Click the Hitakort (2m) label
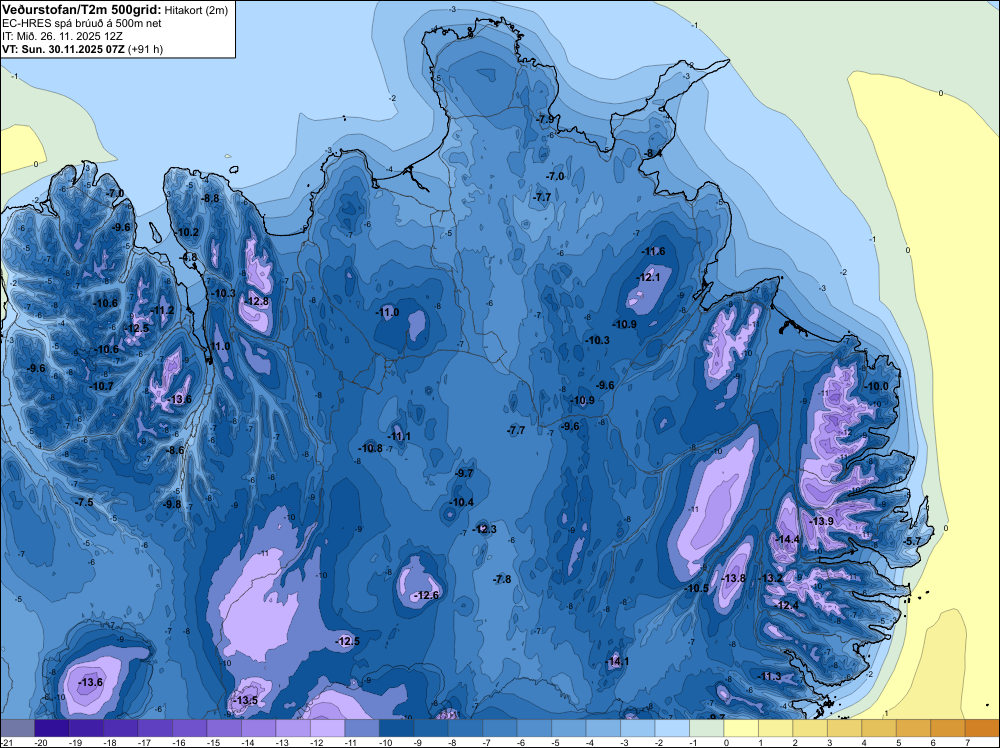Image resolution: width=1000 pixels, height=748 pixels. pyautogui.click(x=196, y=10)
